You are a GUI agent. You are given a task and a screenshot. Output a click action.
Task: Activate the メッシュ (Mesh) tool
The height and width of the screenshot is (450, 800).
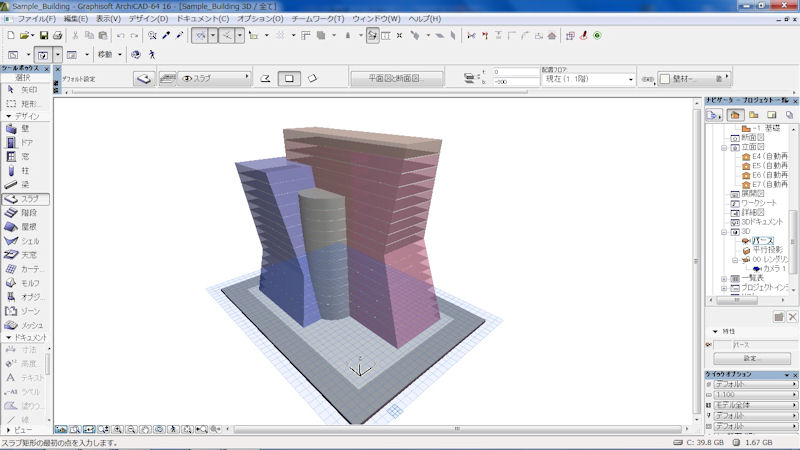click(x=24, y=325)
